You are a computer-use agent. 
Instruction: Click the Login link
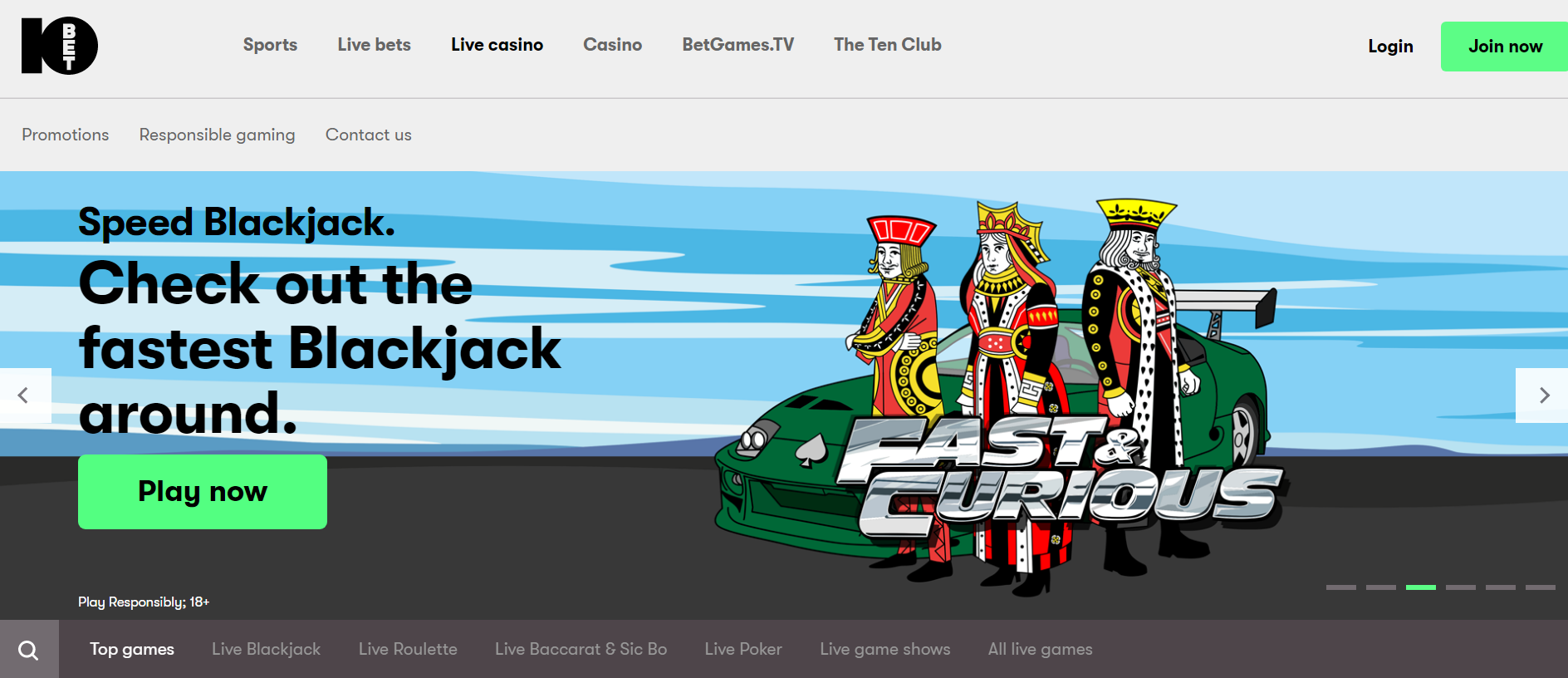tap(1390, 47)
